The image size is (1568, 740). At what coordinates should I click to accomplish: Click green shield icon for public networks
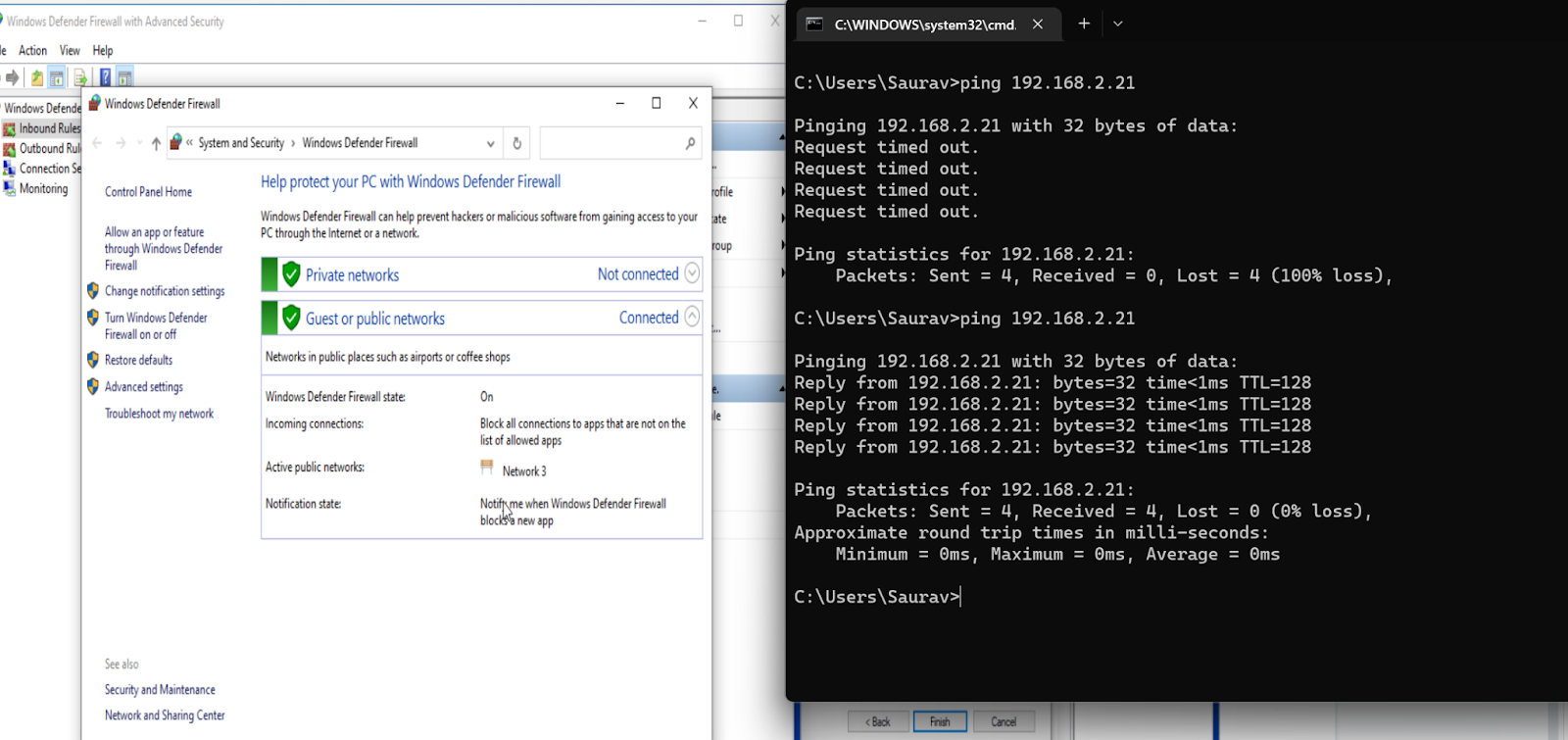click(x=291, y=318)
